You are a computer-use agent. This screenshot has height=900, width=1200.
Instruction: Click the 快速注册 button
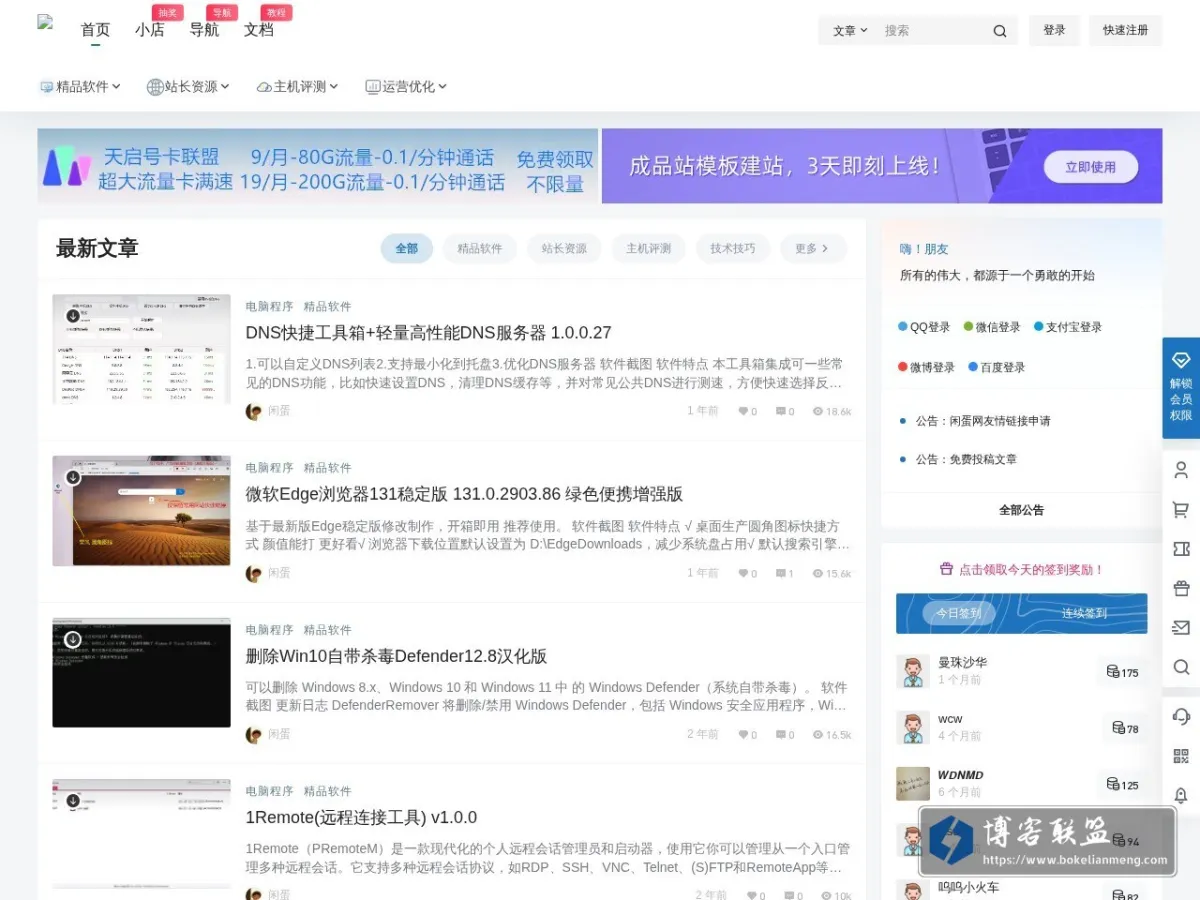tap(1126, 31)
